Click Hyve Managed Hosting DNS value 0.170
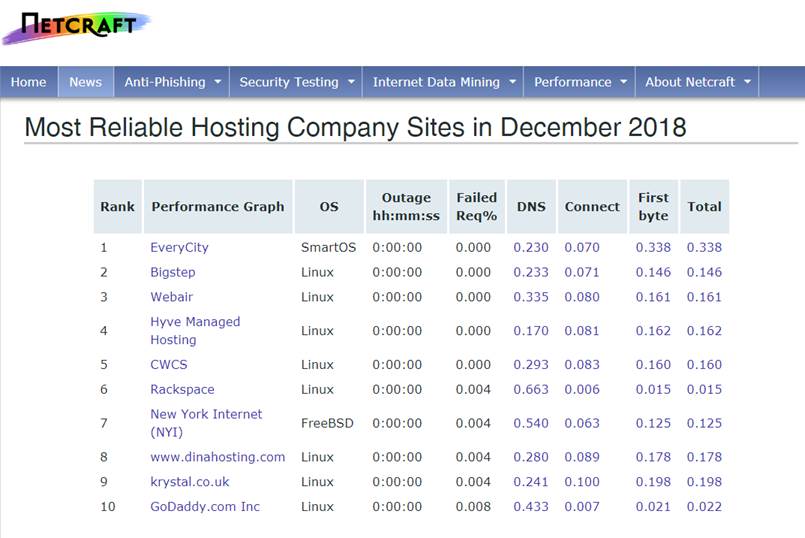805x538 pixels. [531, 331]
